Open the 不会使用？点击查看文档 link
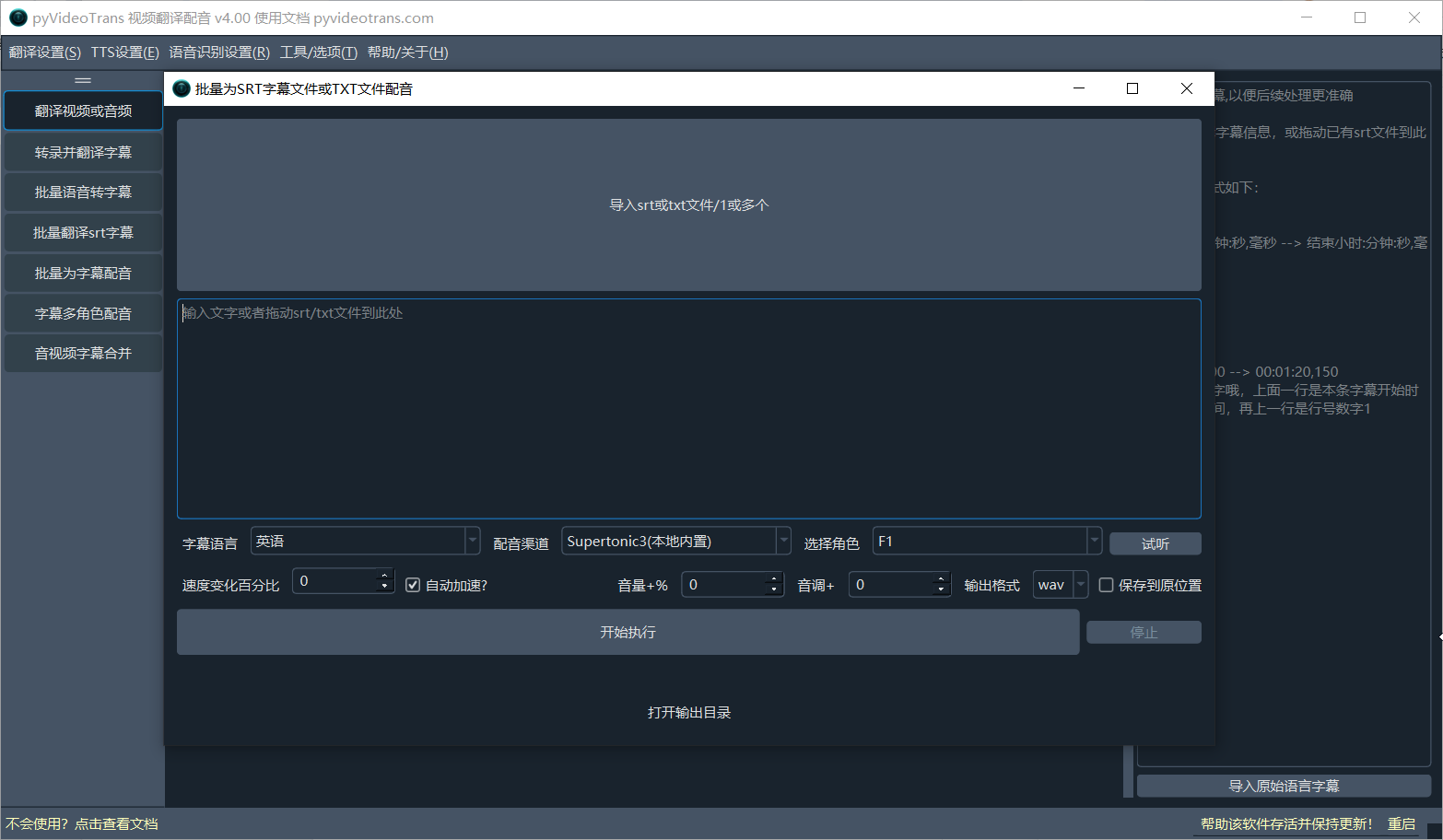Image resolution: width=1443 pixels, height=840 pixels. click(82, 823)
